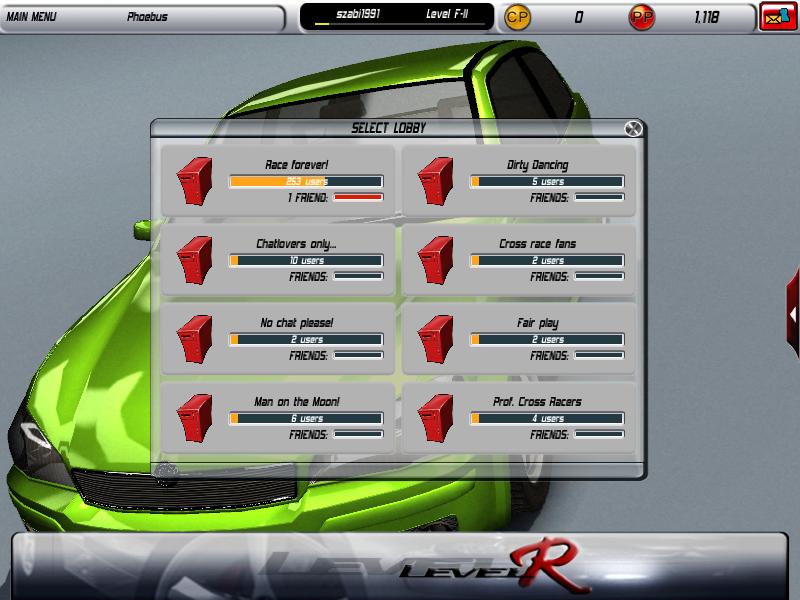Click the CP coin icon
The width and height of the screenshot is (800, 600).
518,17
